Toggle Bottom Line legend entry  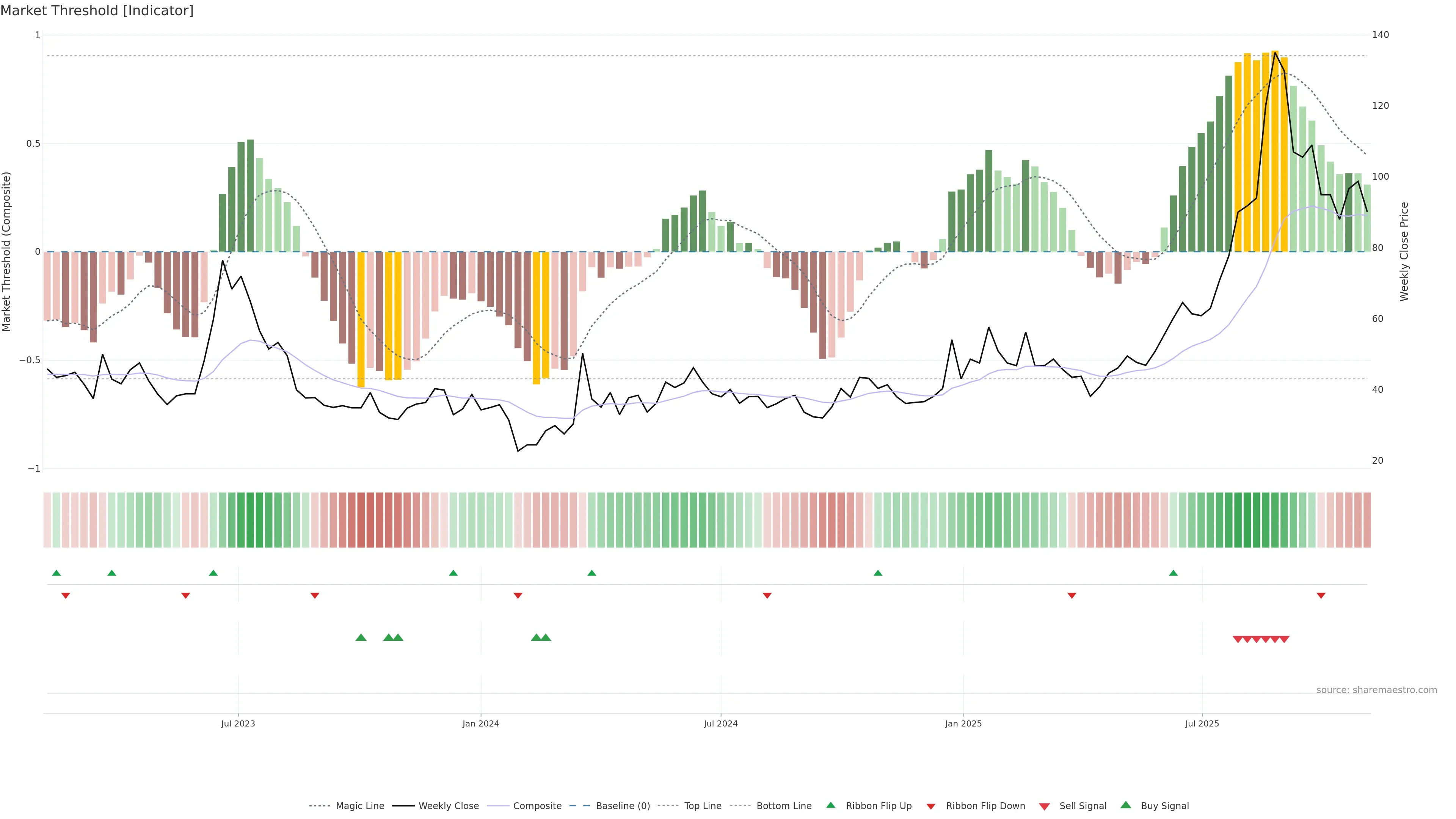click(783, 806)
